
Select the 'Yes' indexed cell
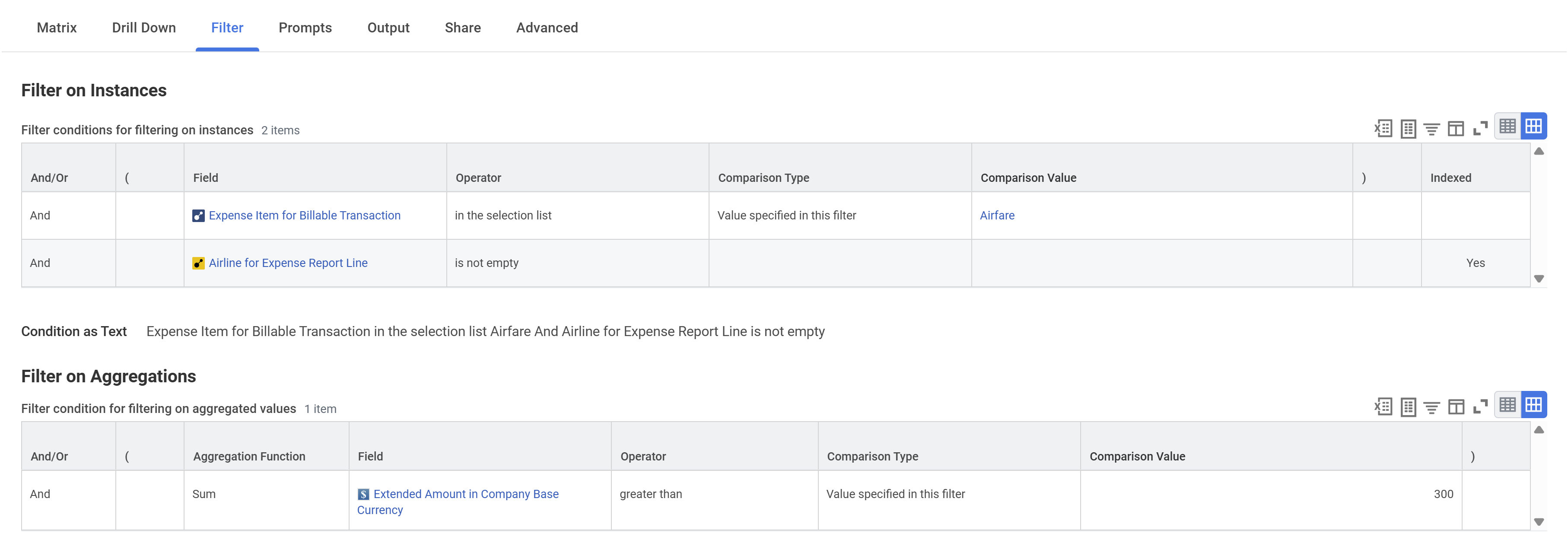coord(1476,263)
